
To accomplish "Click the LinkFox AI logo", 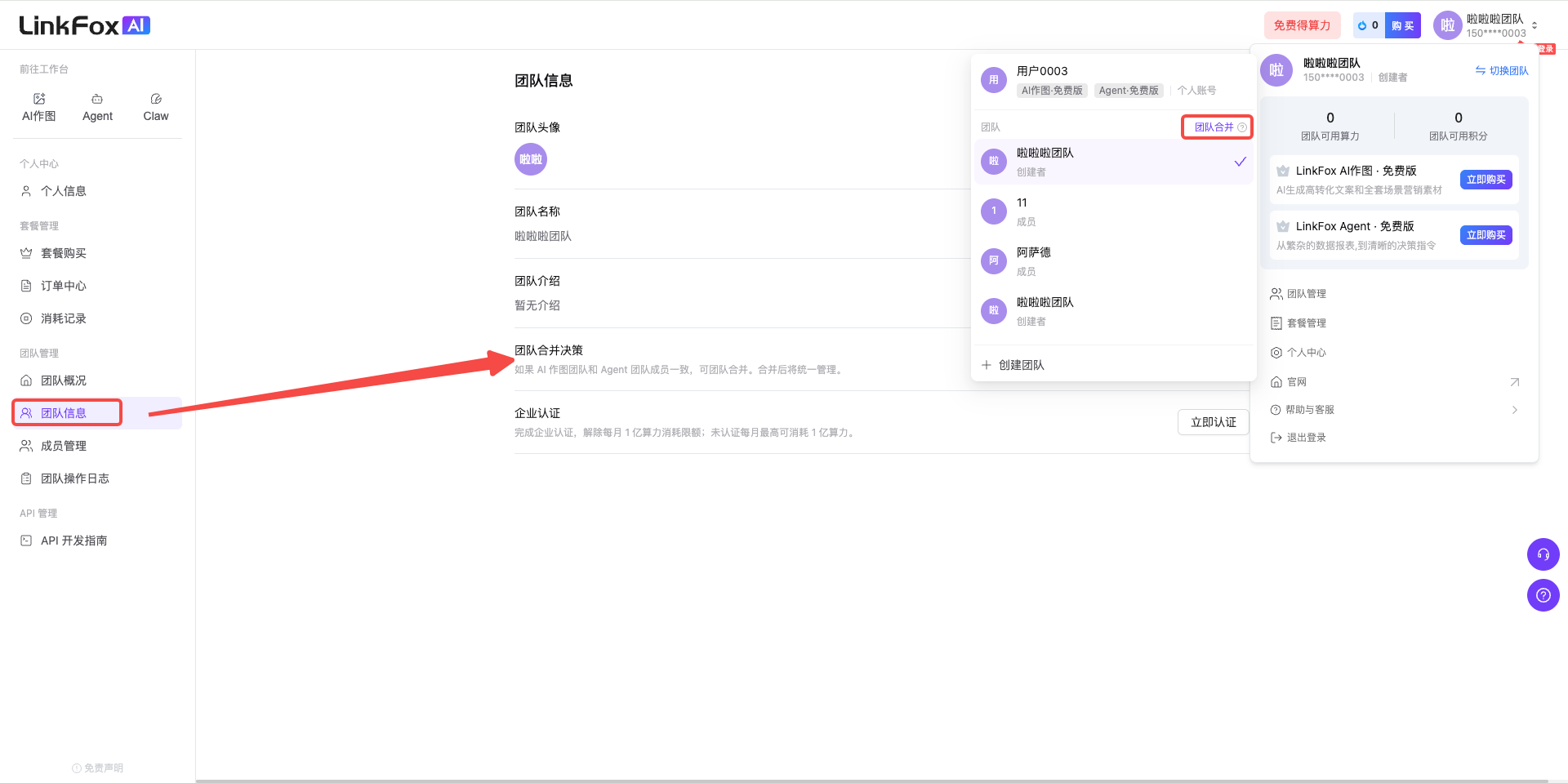I will (85, 25).
